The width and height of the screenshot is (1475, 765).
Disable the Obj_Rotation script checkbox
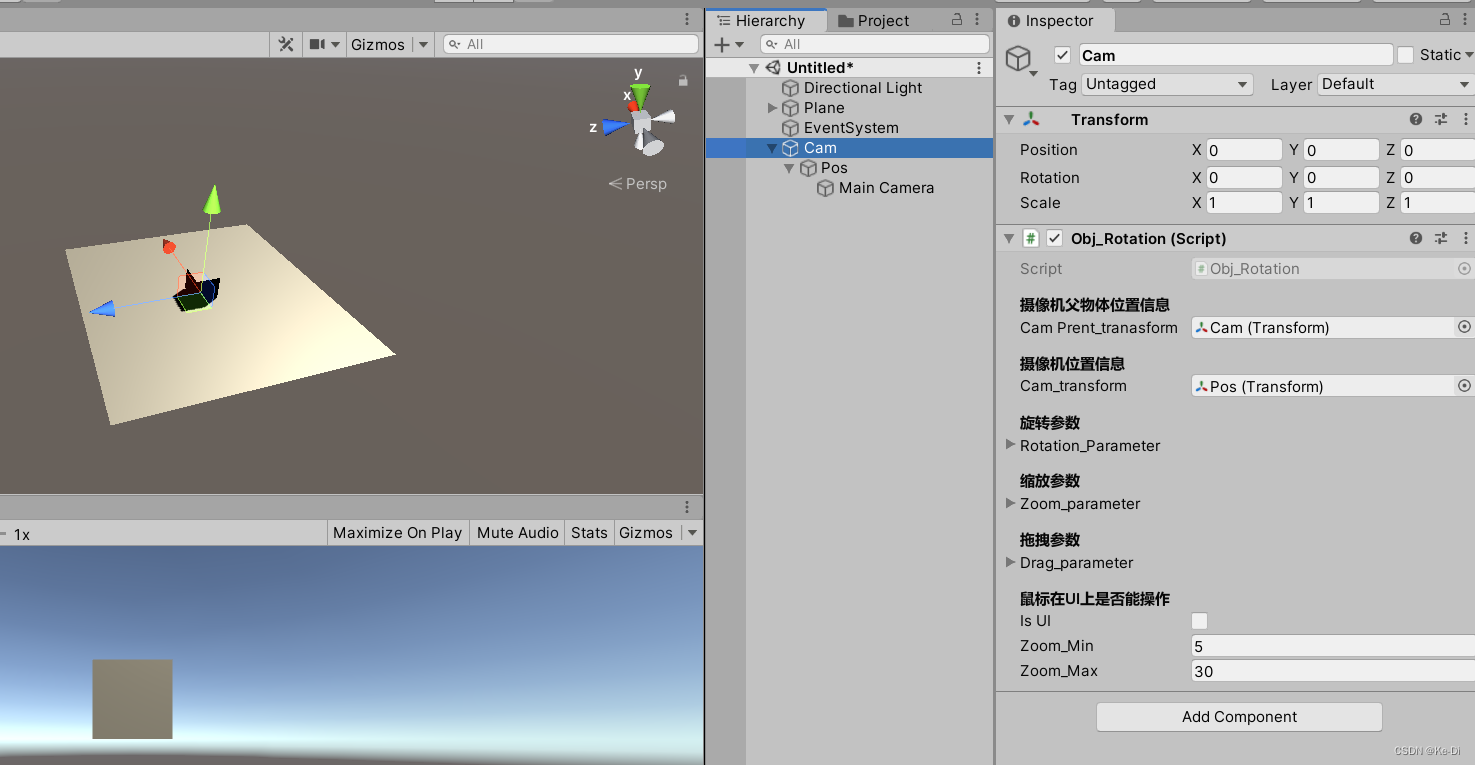coord(1055,238)
